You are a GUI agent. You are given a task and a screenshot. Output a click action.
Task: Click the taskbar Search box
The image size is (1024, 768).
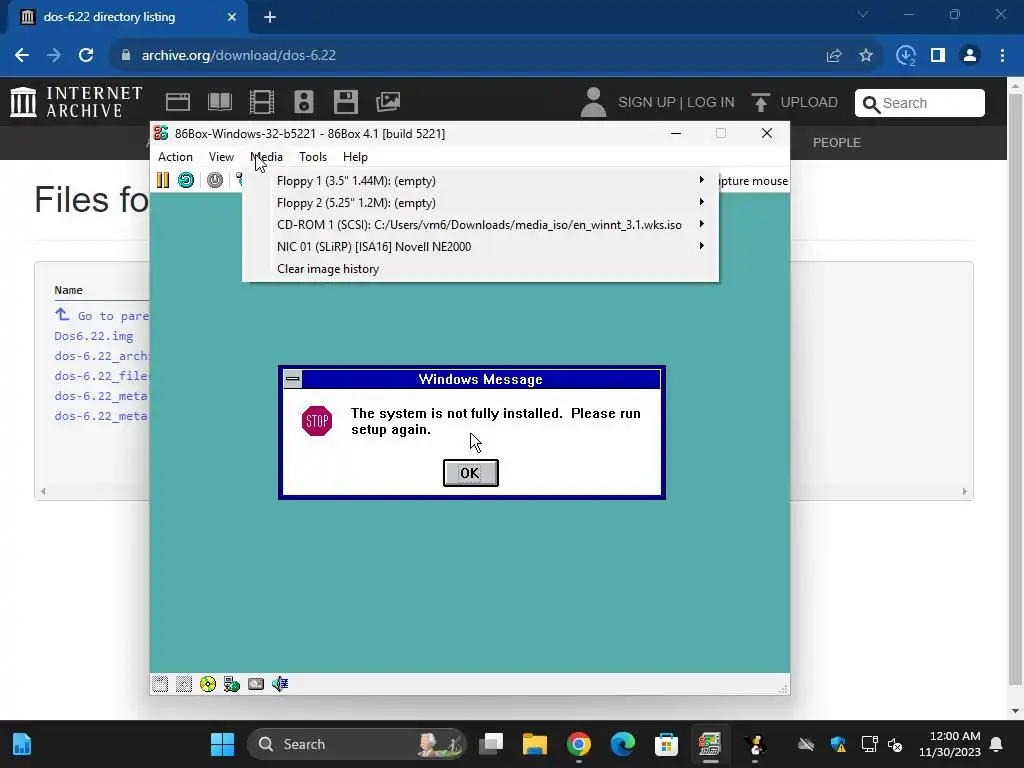coord(357,744)
